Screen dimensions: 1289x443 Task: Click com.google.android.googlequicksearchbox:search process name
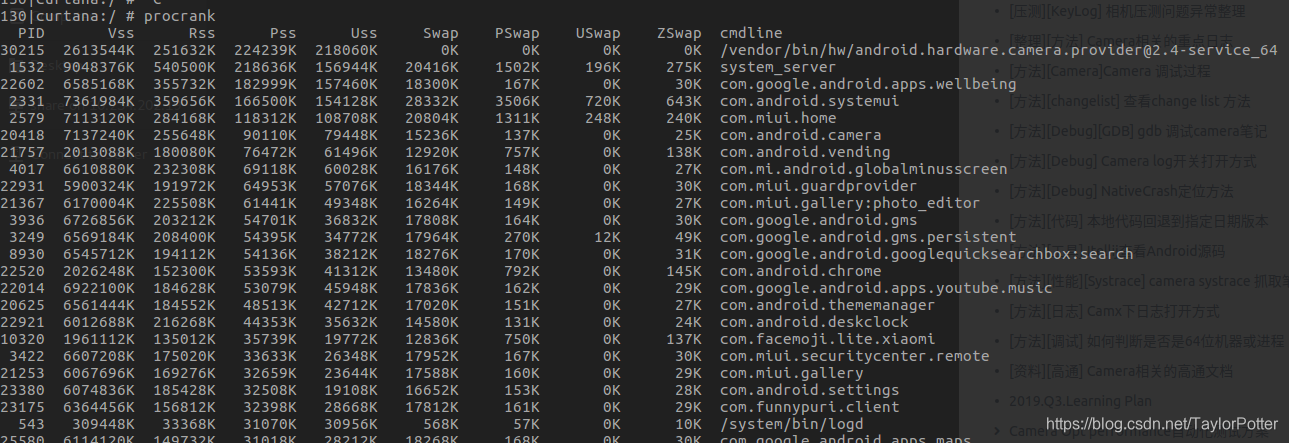point(927,254)
